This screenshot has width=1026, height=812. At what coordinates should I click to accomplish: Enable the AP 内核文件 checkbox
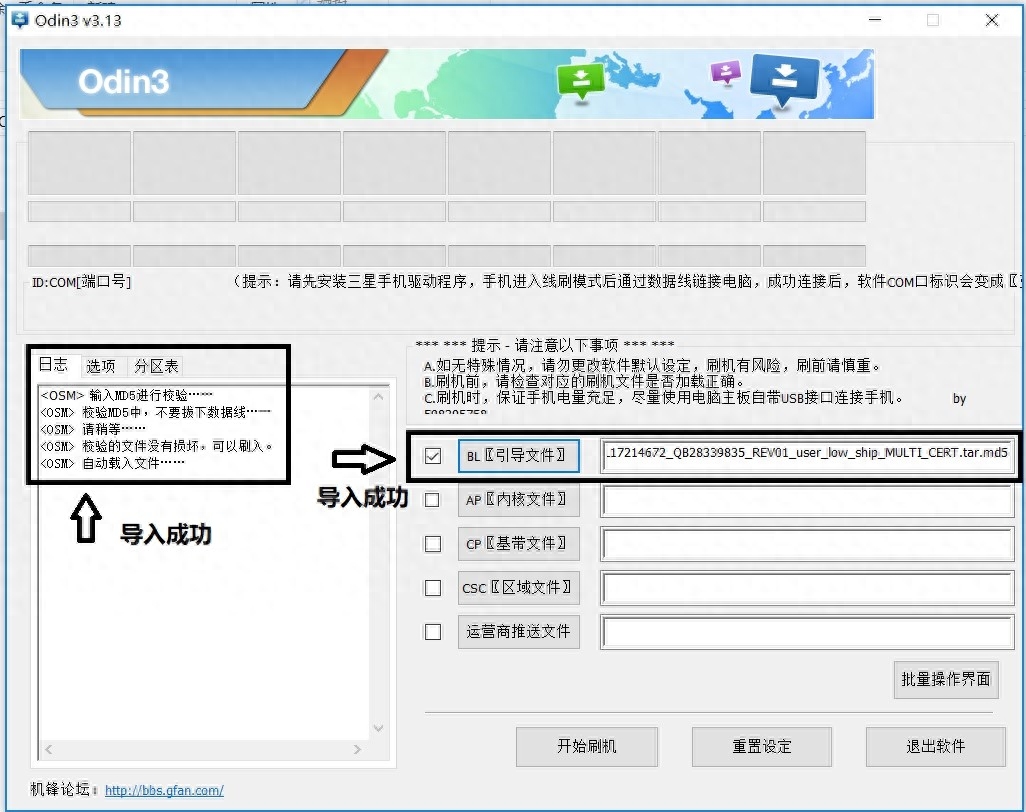433,500
